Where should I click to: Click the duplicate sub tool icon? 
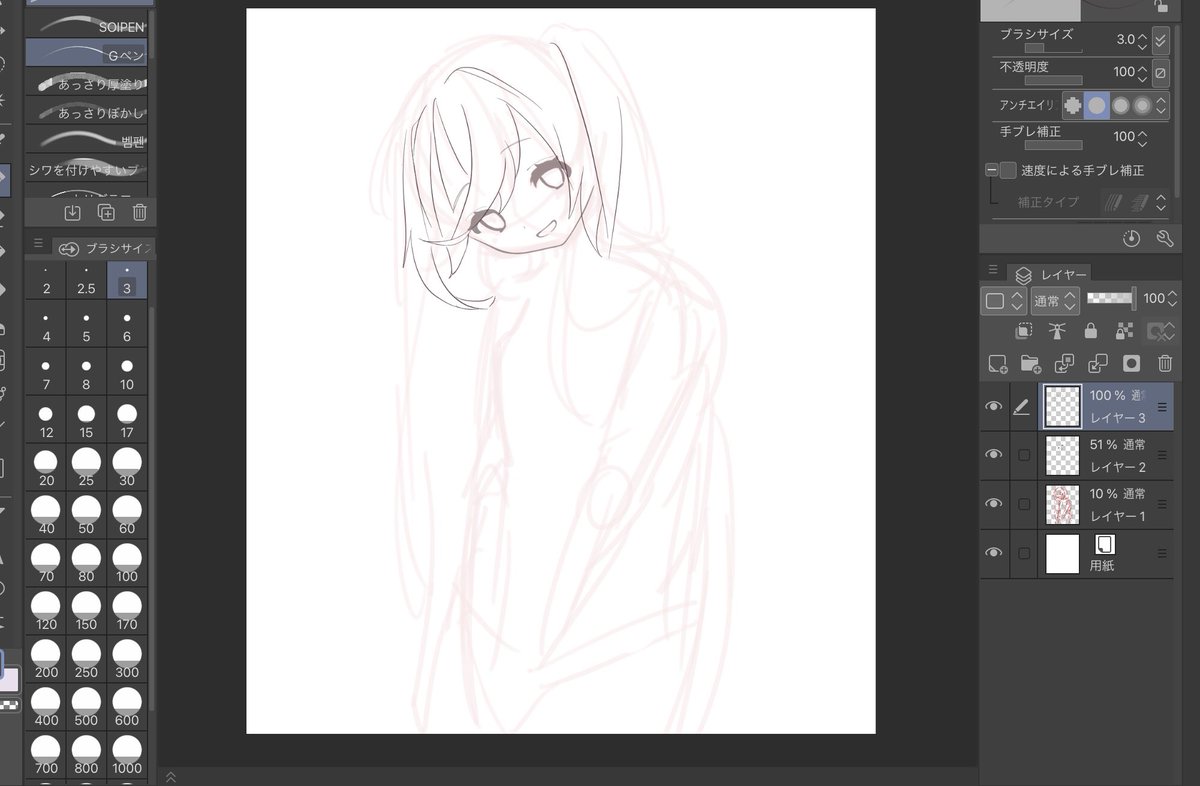[106, 212]
